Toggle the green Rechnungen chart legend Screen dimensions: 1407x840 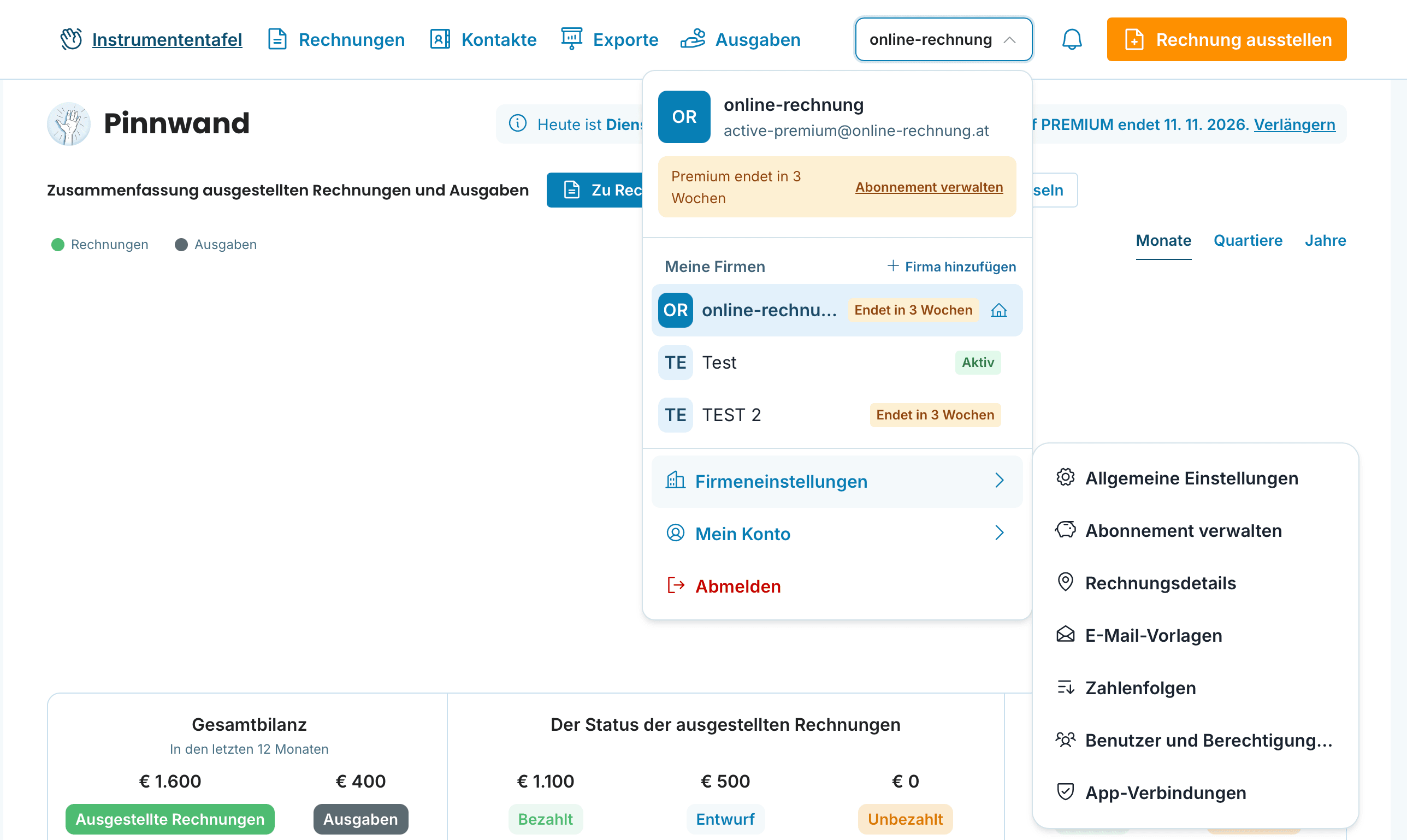coord(99,245)
